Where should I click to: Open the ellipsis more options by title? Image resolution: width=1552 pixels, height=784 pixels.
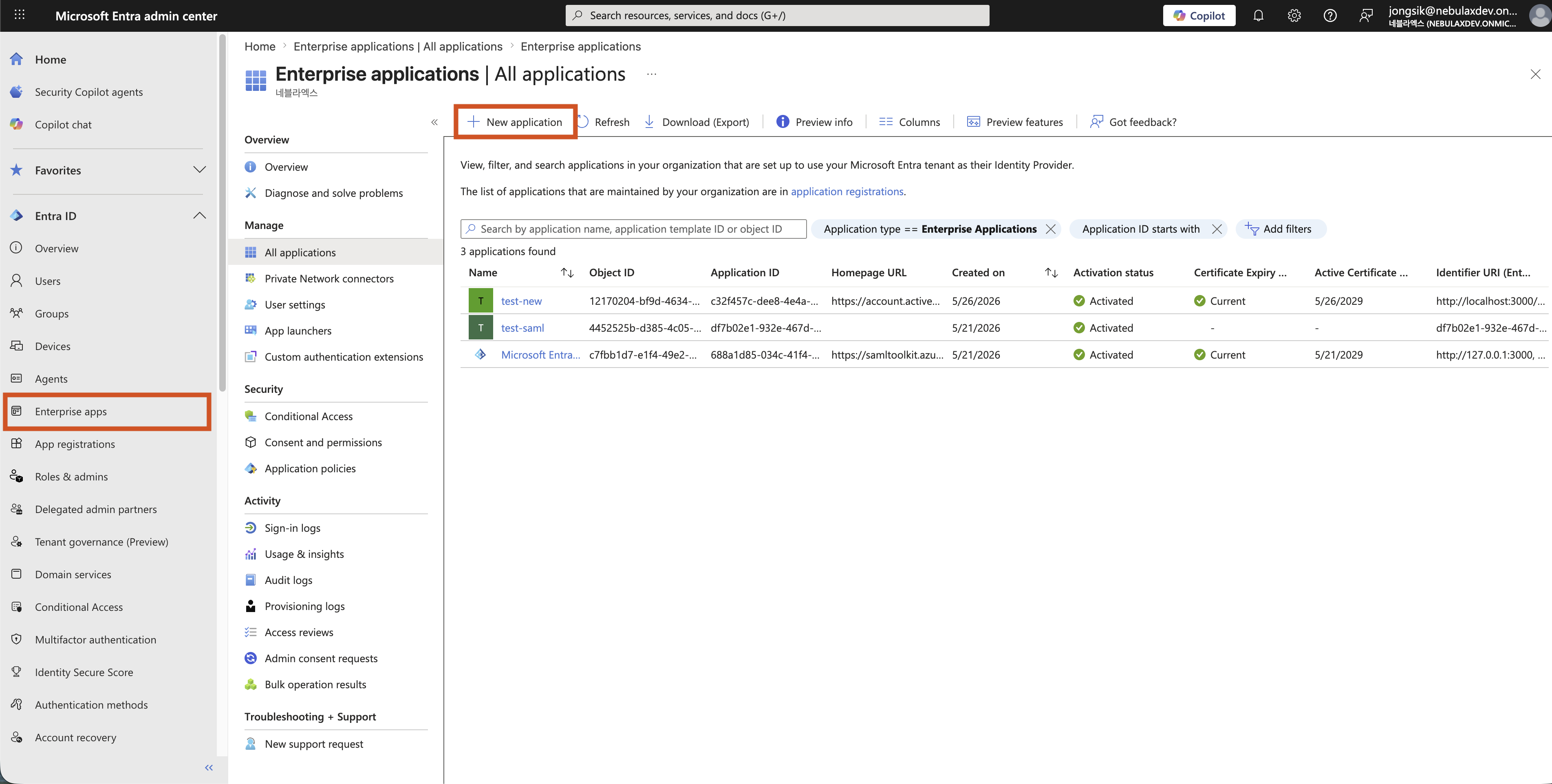(651, 74)
